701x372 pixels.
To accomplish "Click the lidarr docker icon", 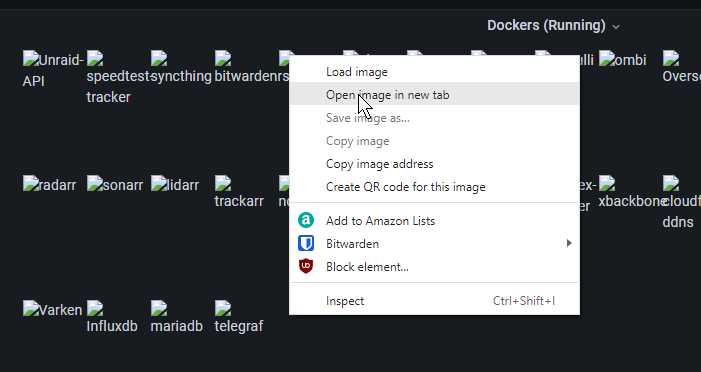I will click(x=159, y=183).
